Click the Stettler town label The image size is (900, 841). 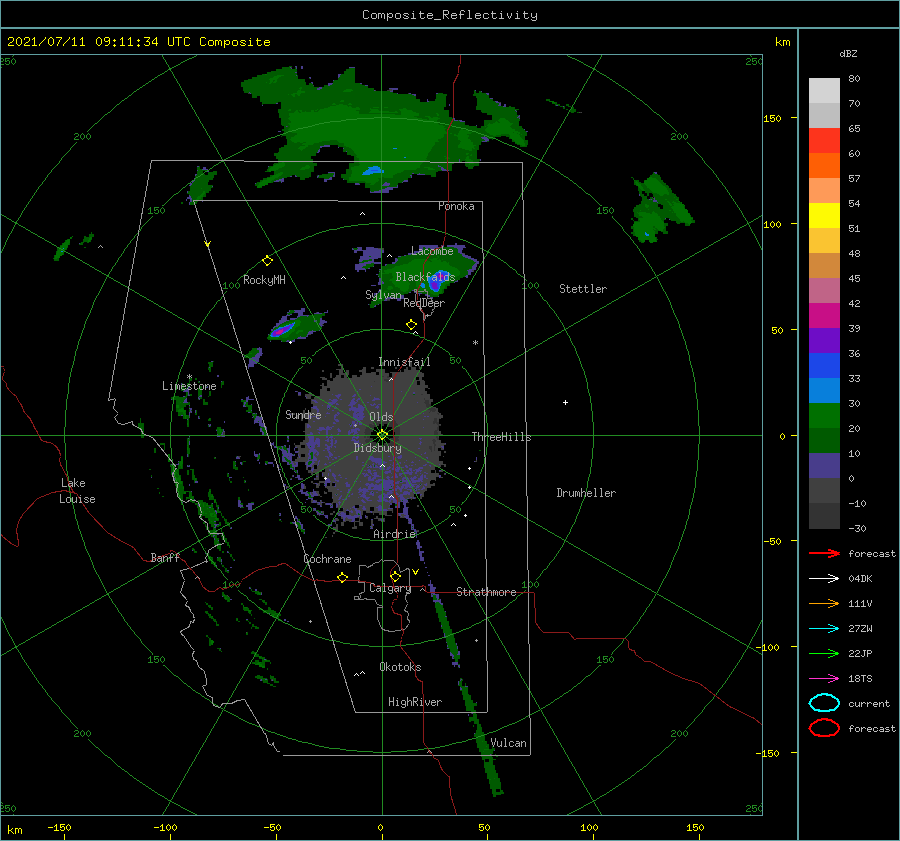[x=583, y=289]
